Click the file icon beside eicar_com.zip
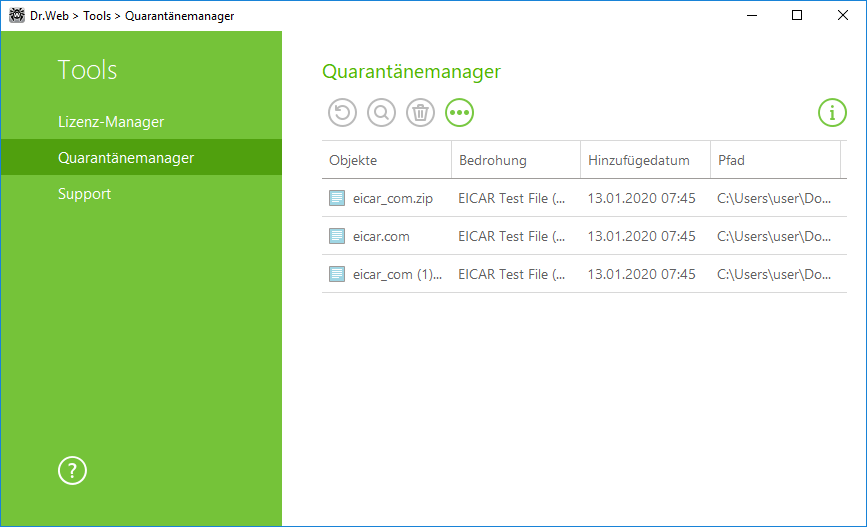This screenshot has height=527, width=867. pyautogui.click(x=337, y=198)
